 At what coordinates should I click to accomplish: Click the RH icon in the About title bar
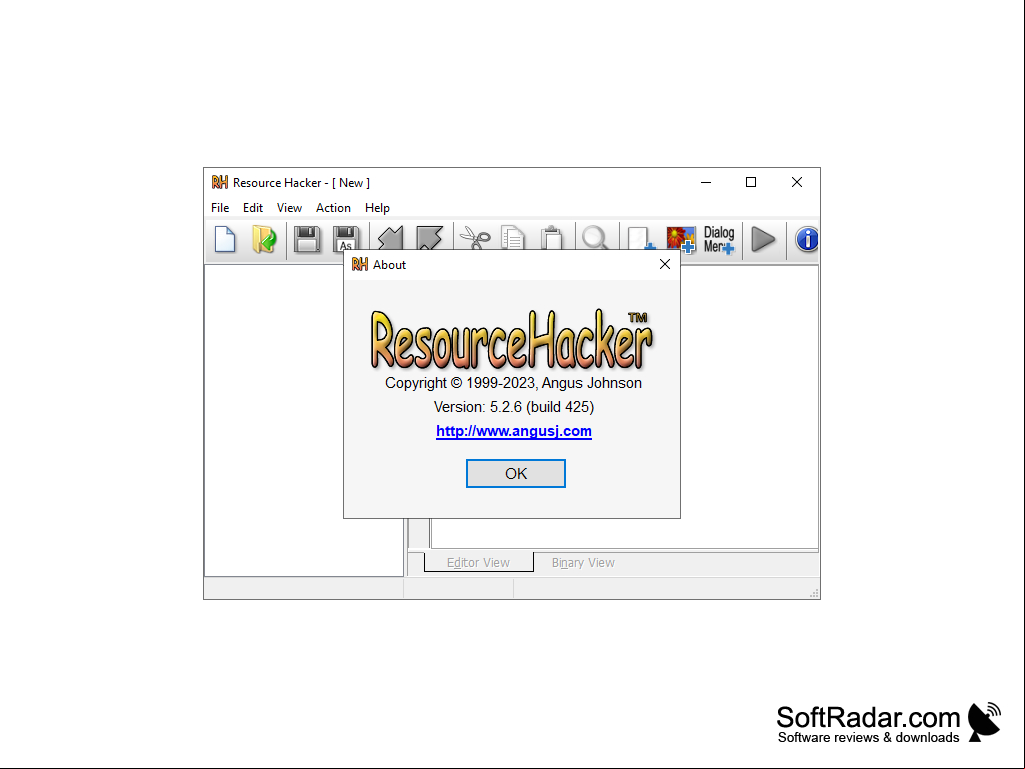pos(360,264)
